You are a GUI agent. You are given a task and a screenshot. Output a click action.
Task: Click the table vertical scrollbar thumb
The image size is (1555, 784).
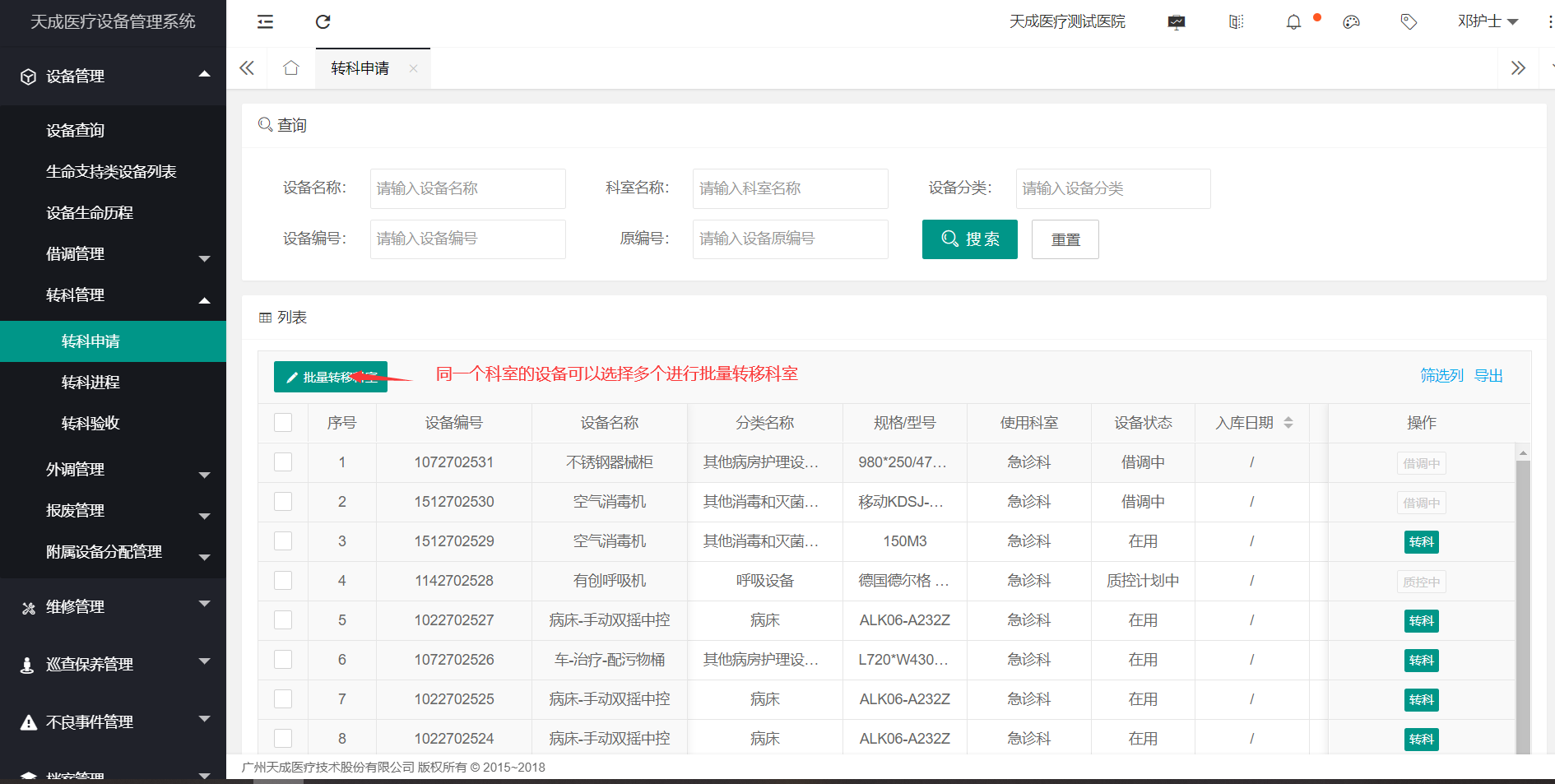pos(1523,607)
